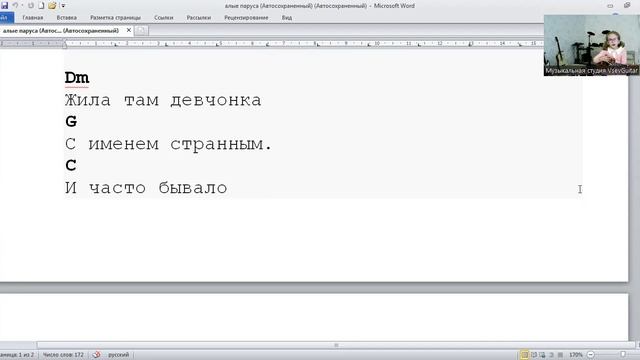Undo the last action

15,6
